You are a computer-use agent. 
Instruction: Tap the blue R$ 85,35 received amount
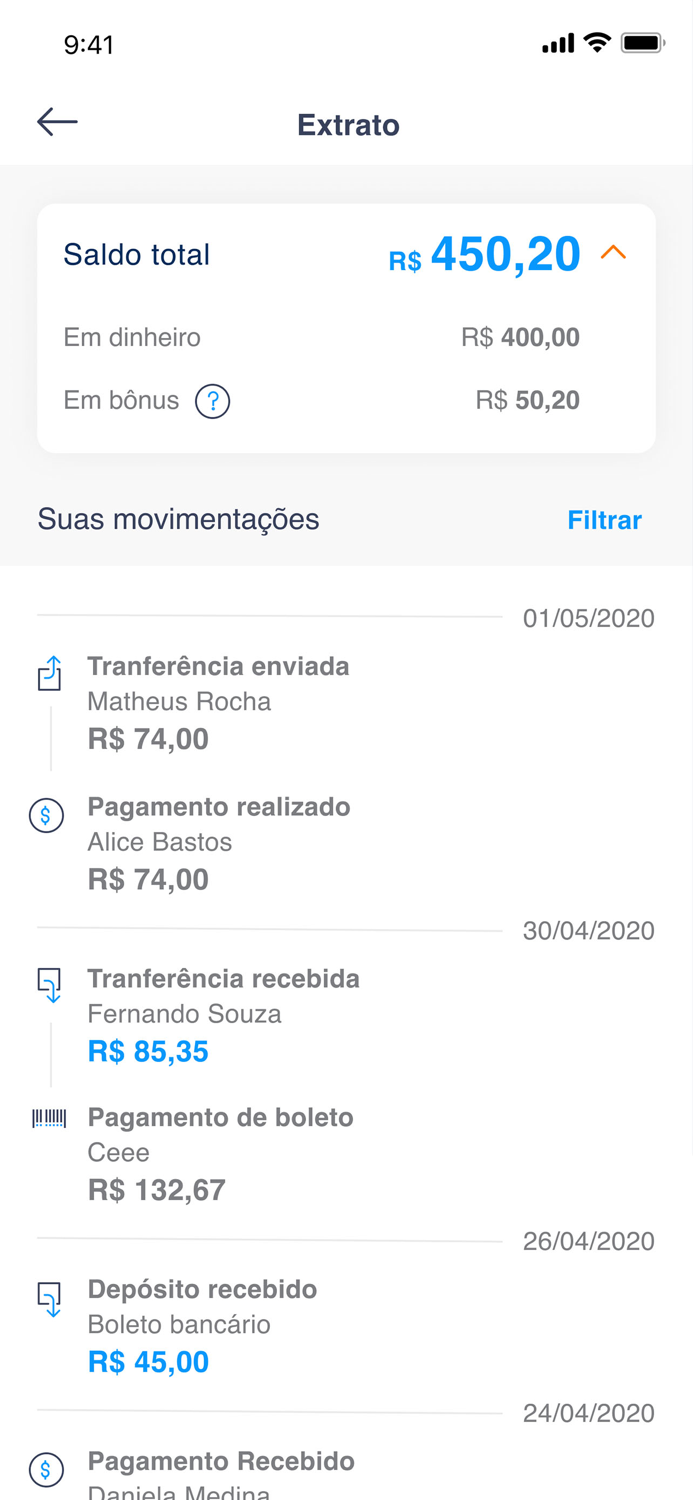click(148, 1051)
